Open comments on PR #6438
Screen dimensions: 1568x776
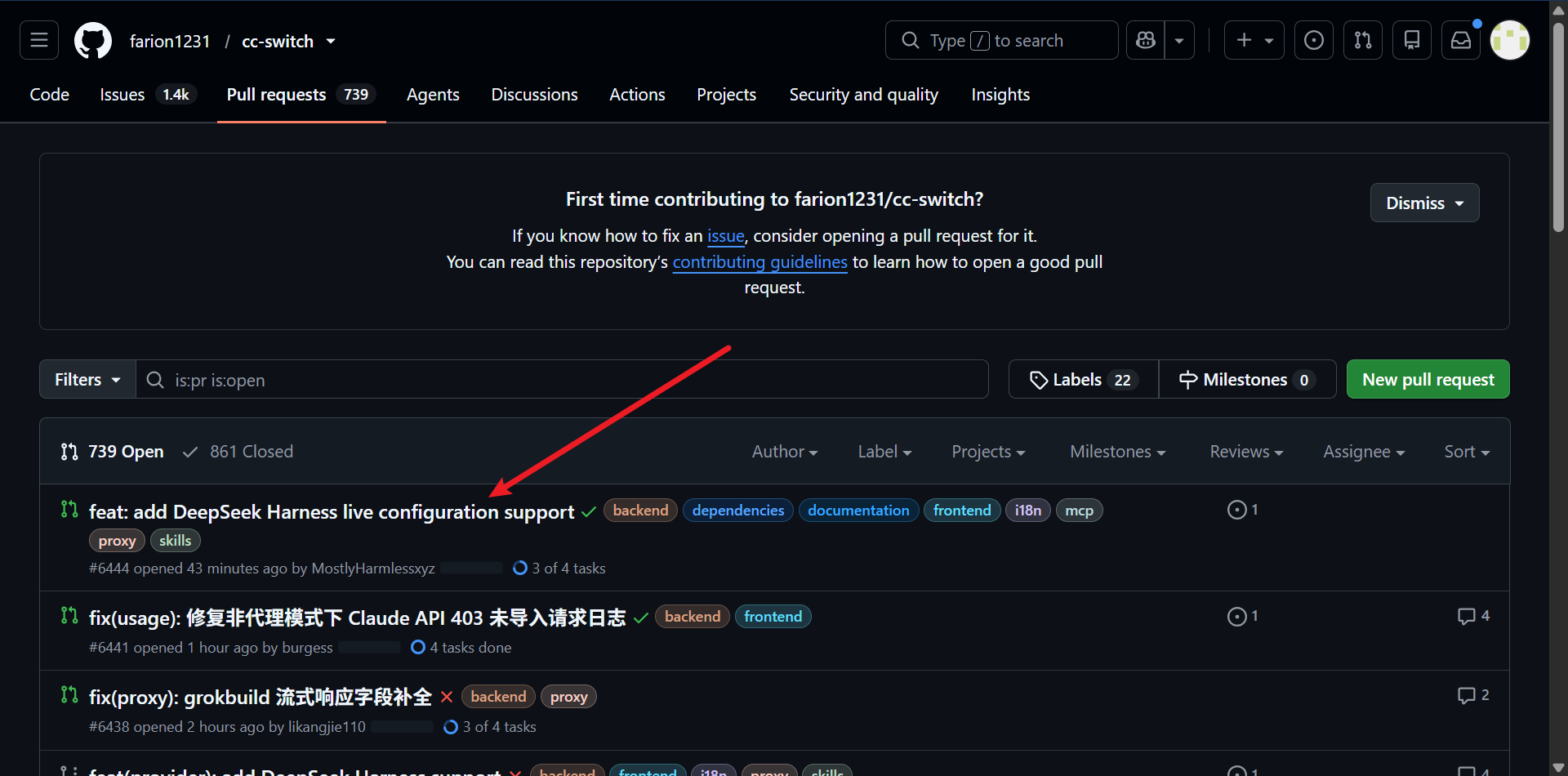click(1473, 695)
